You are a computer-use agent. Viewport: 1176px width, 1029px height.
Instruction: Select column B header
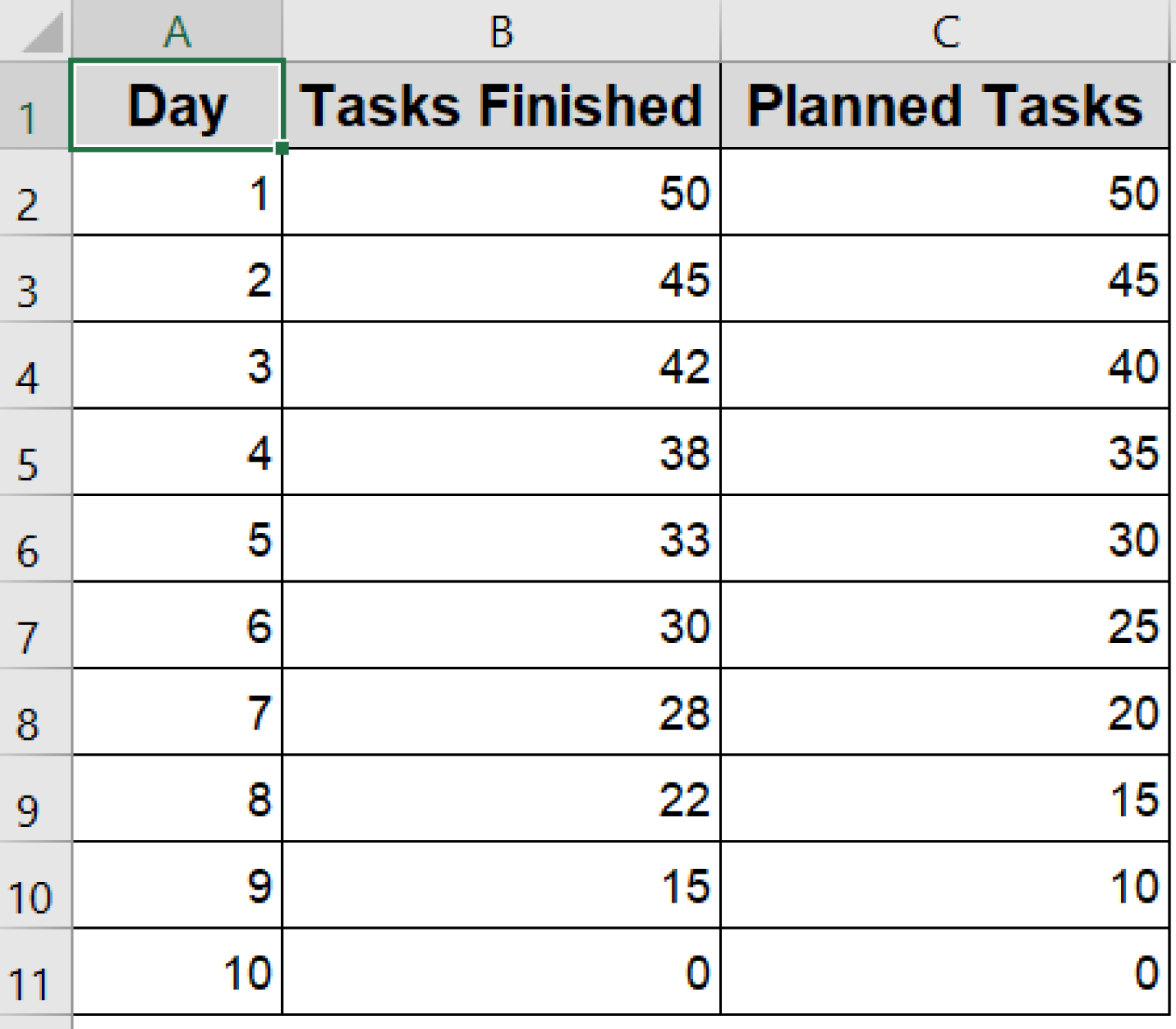coord(501,31)
